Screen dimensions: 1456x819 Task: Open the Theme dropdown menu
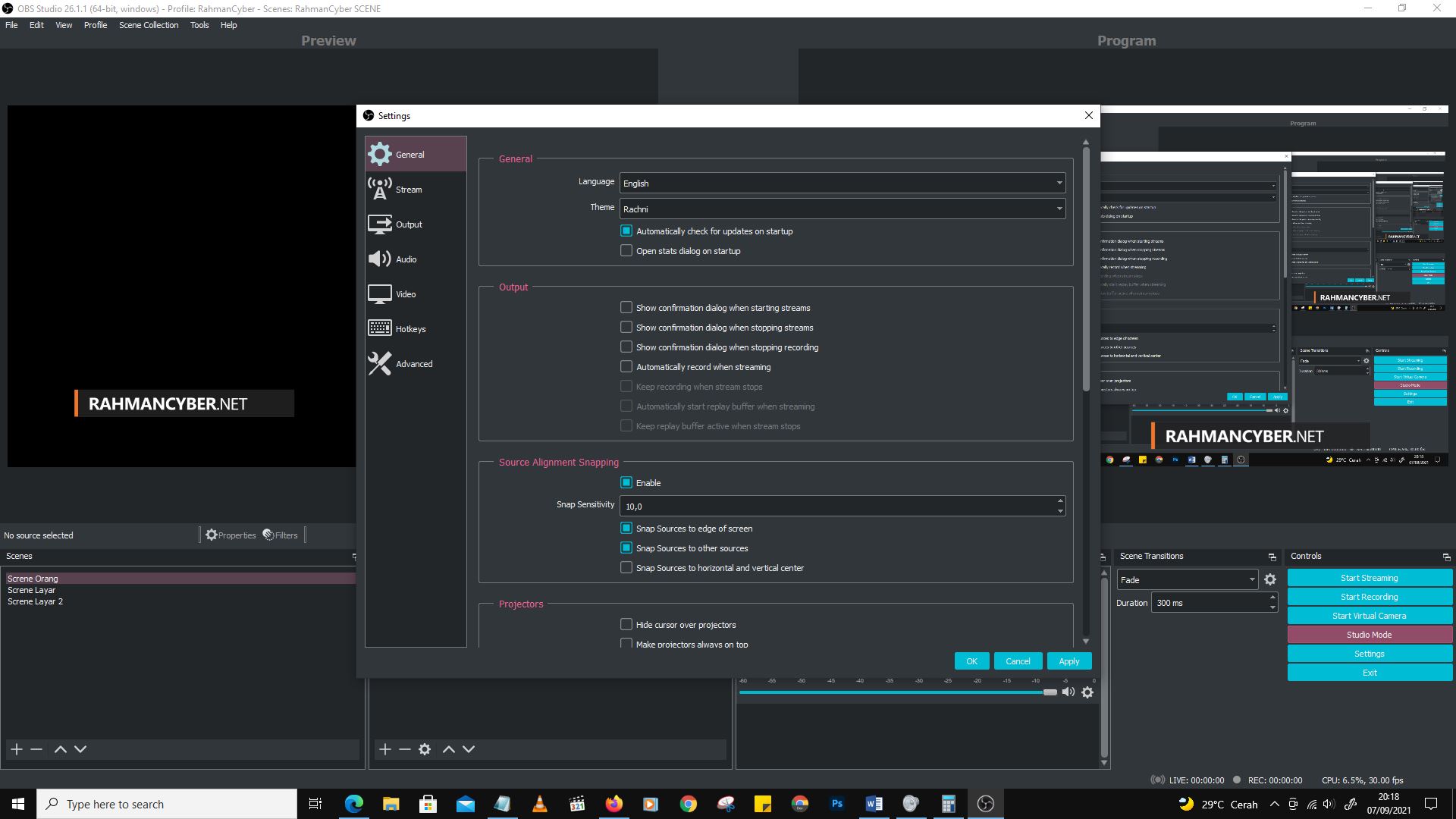tap(1058, 208)
